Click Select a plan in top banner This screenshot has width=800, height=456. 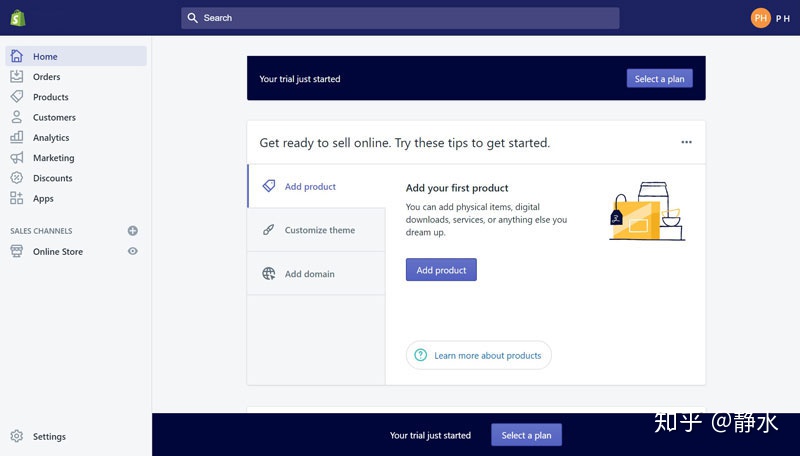tap(659, 79)
